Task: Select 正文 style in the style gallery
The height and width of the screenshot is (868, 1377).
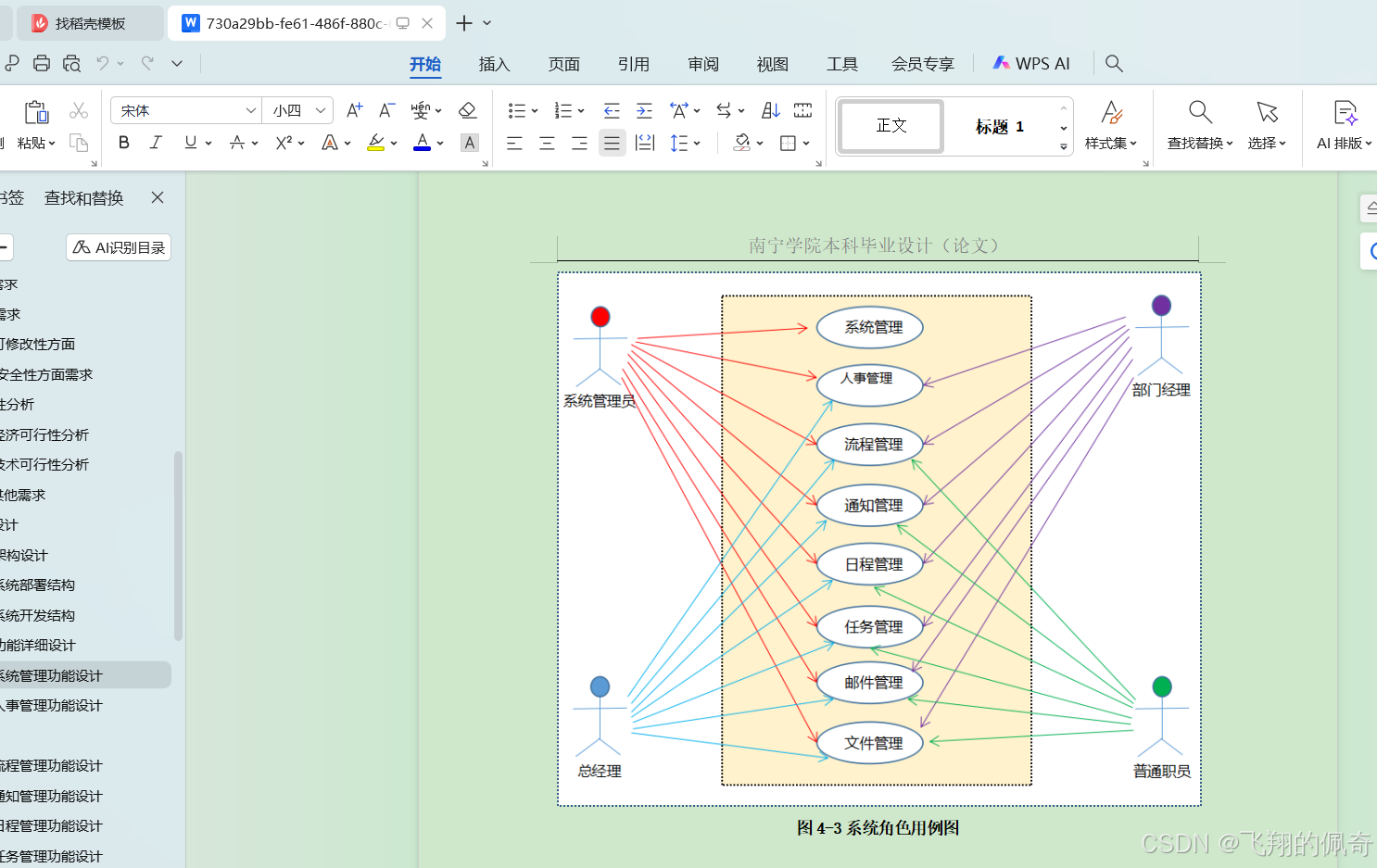Action: tap(889, 126)
